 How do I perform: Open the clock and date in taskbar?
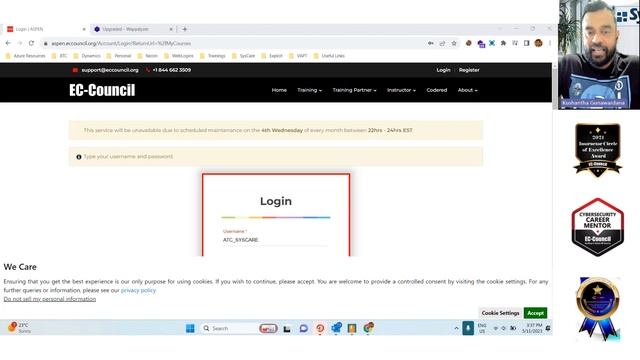[x=532, y=329]
